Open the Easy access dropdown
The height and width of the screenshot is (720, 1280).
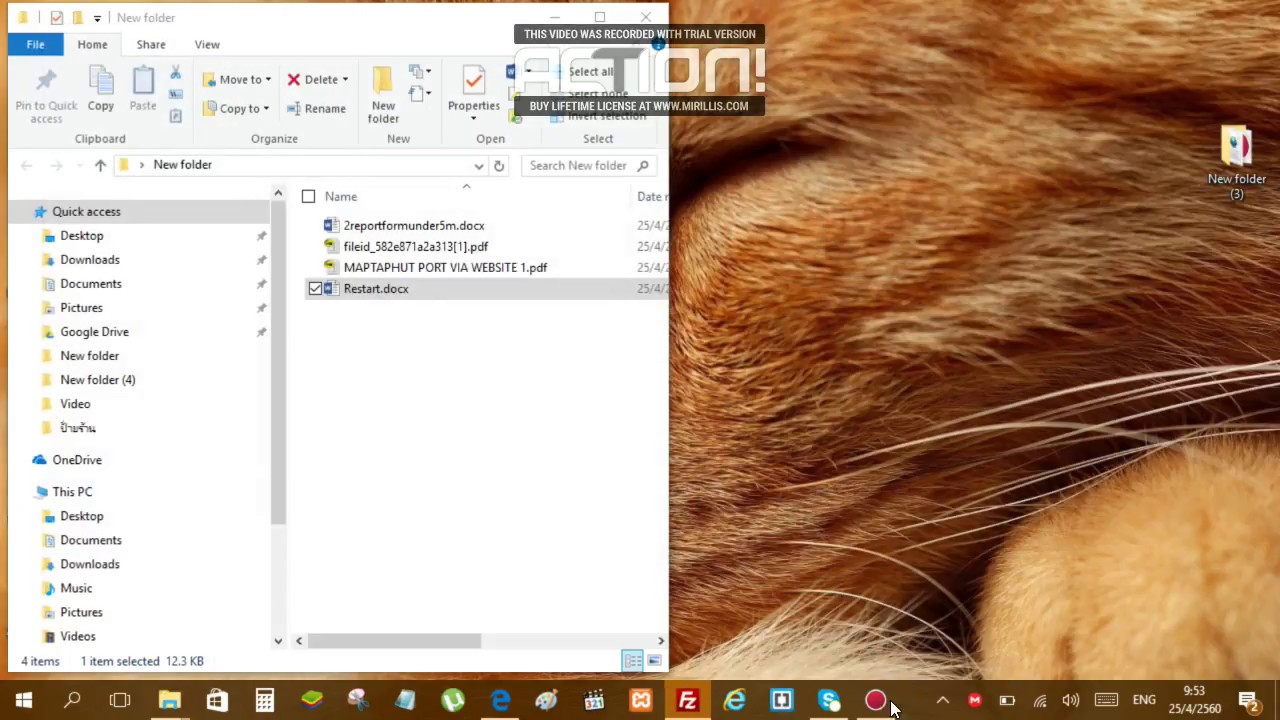click(420, 95)
